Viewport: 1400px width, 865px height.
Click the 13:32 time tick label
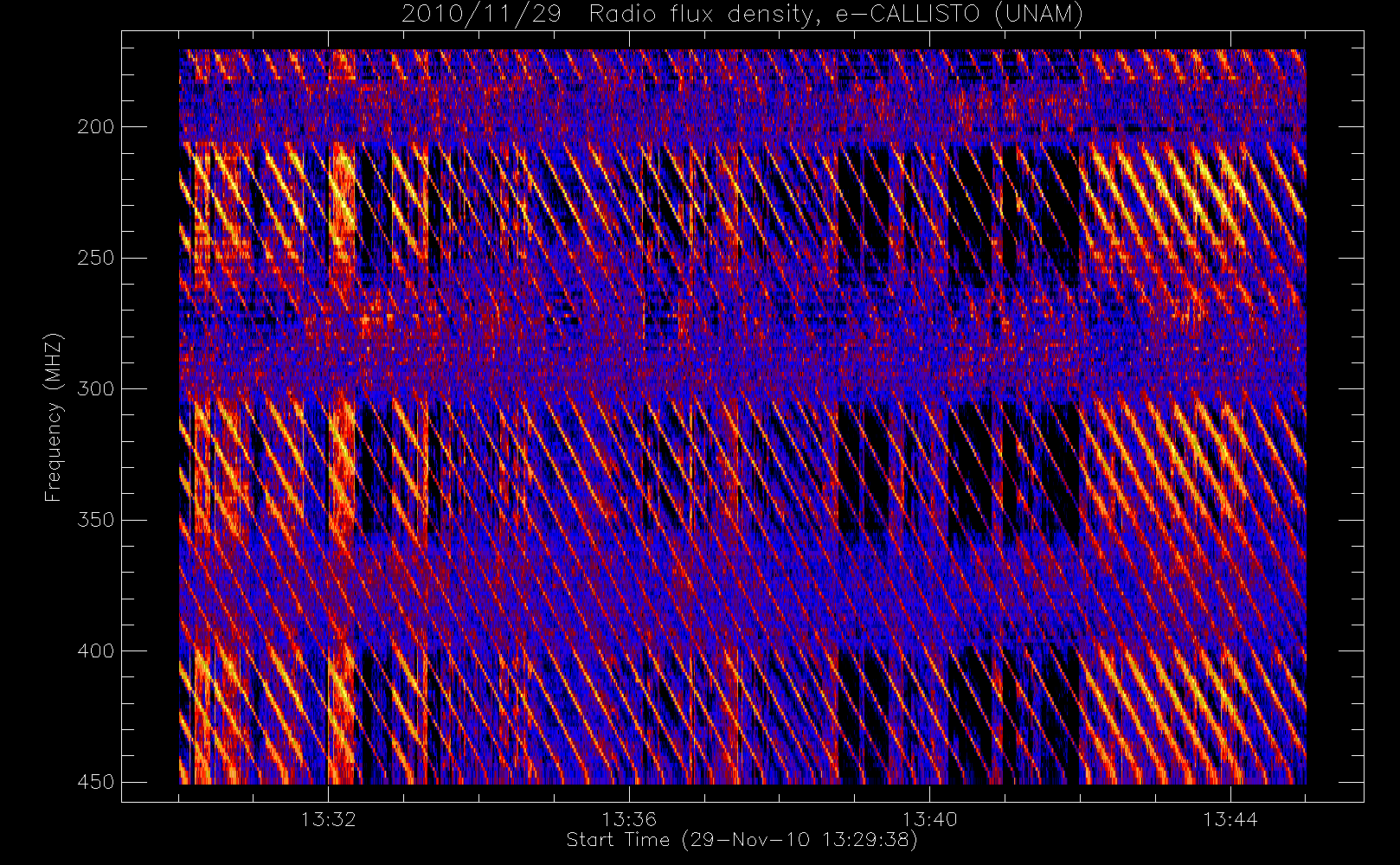point(329,819)
